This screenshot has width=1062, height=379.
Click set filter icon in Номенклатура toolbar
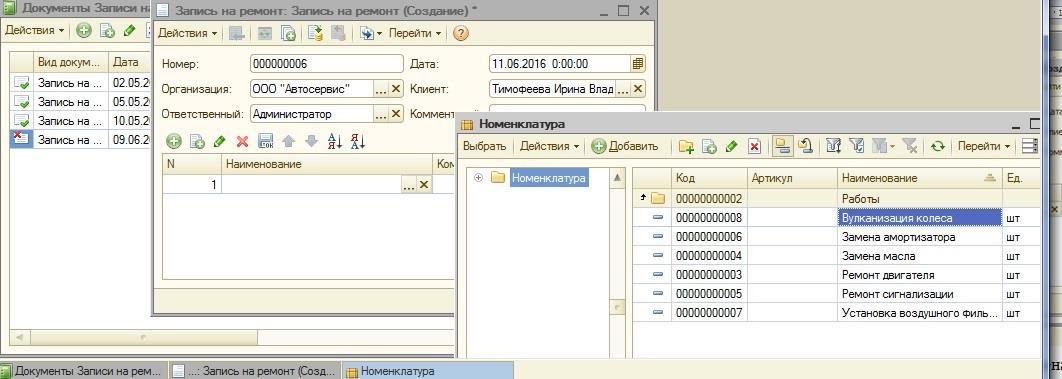pyautogui.click(x=834, y=146)
